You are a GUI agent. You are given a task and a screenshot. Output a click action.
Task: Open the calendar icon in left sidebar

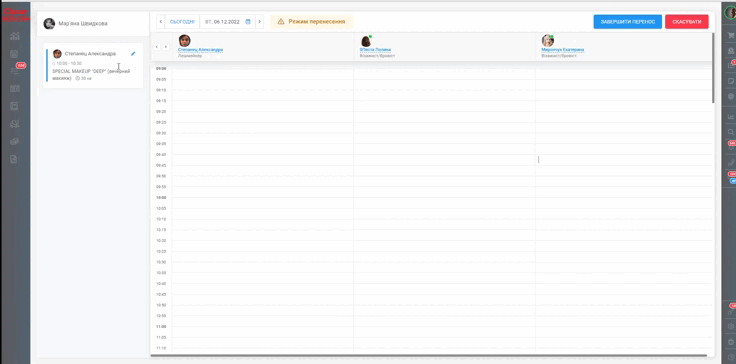click(14, 54)
